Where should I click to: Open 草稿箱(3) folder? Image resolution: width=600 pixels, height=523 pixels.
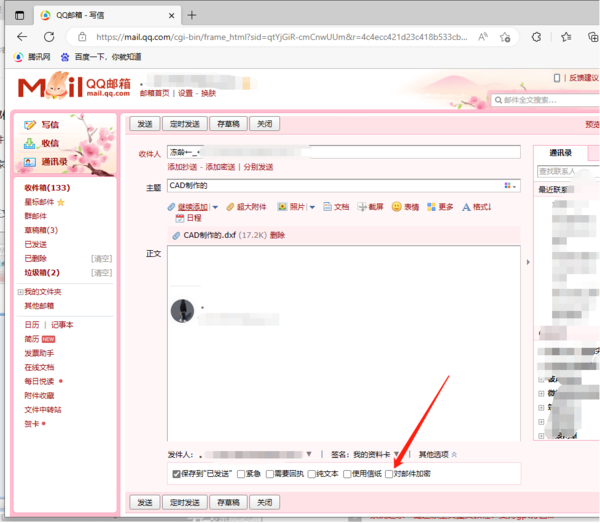41,230
